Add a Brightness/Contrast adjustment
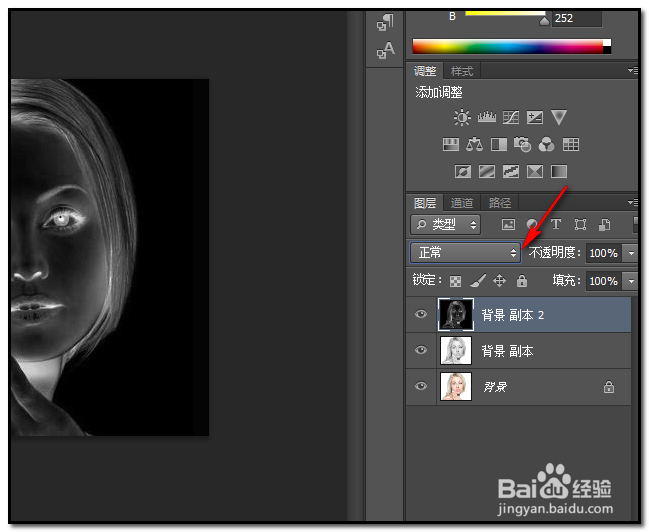The image size is (649, 532). [462, 118]
